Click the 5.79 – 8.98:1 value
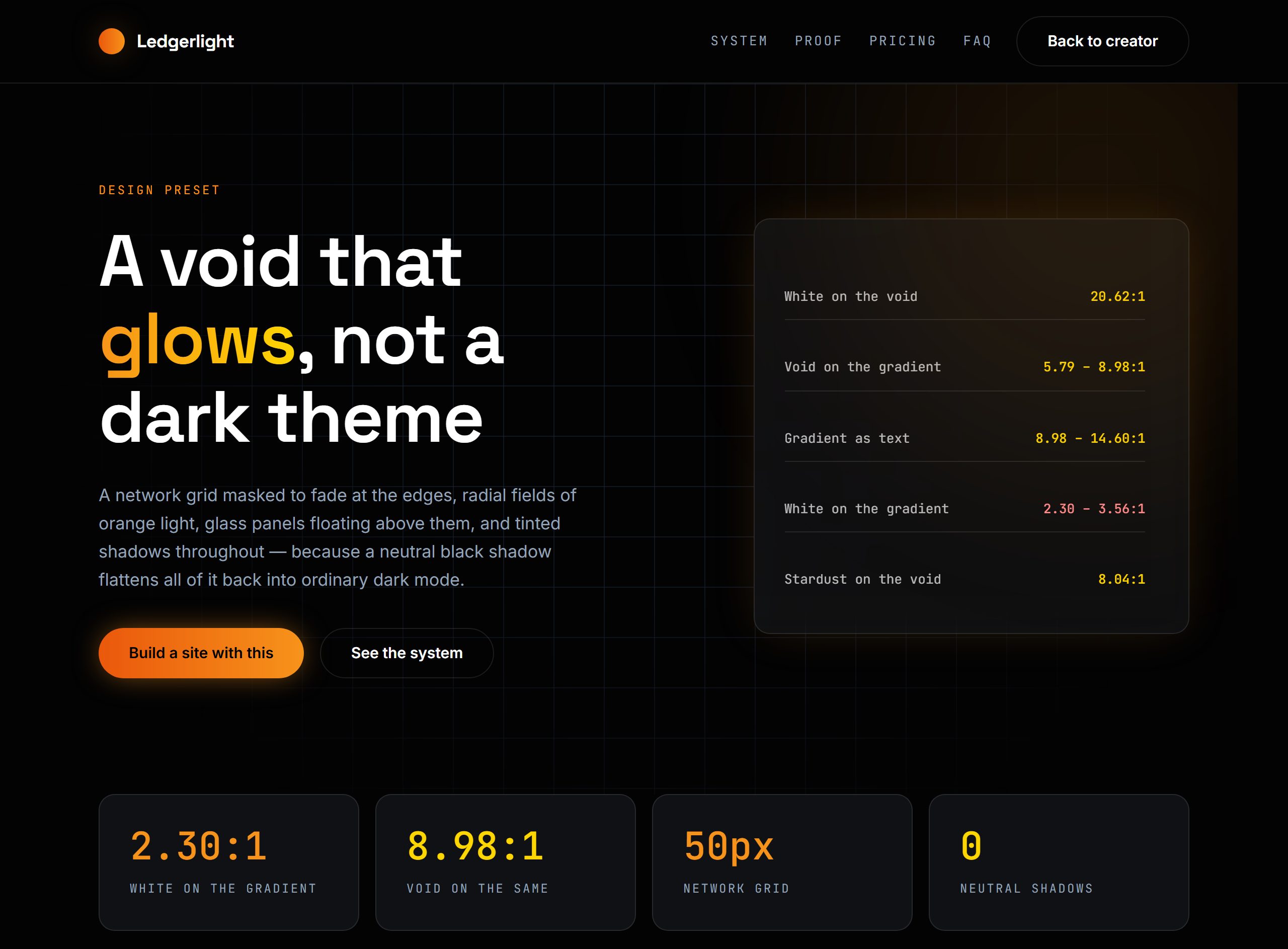1288x949 pixels. coord(1094,367)
